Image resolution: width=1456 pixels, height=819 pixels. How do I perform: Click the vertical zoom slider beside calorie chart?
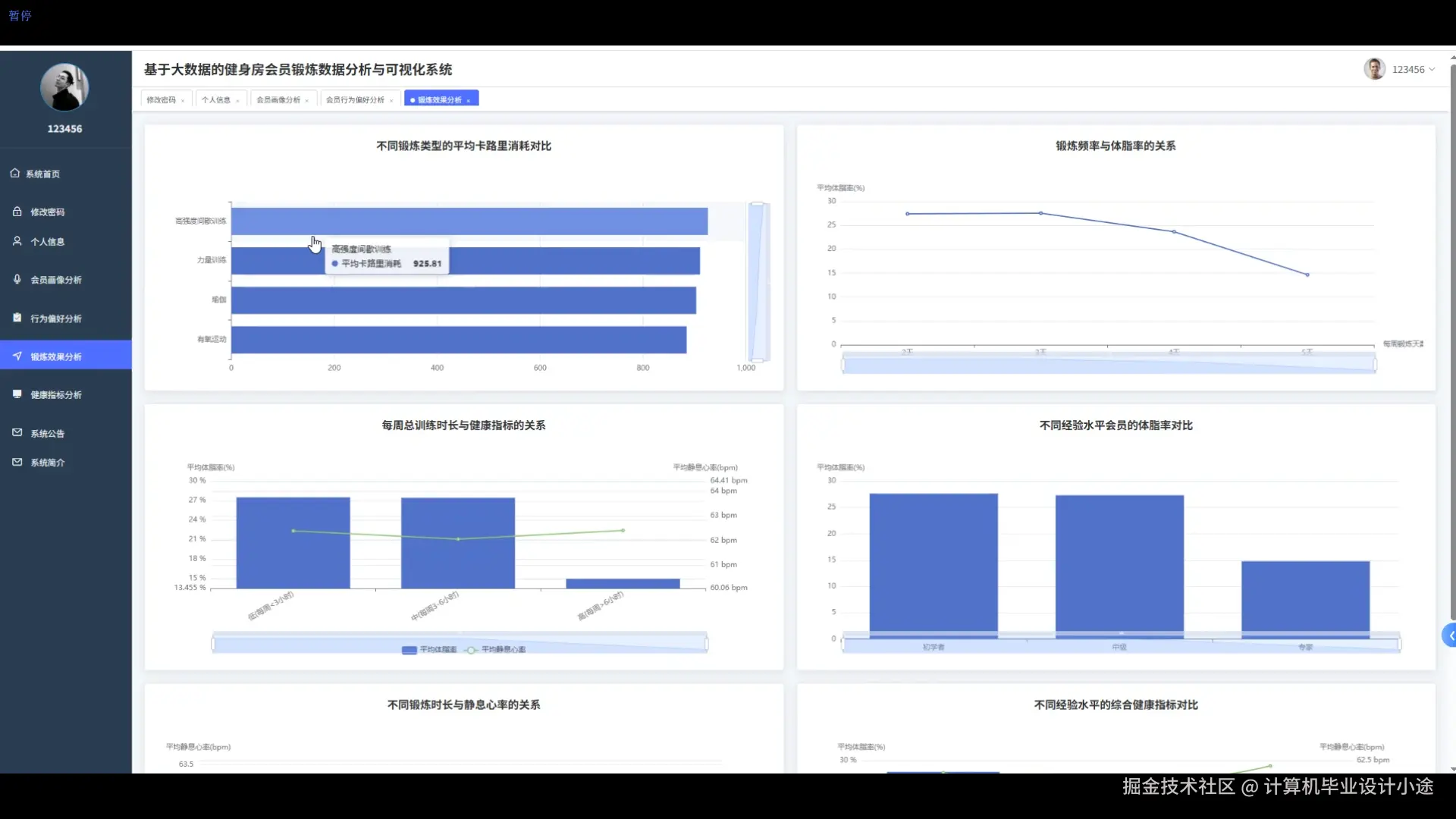click(758, 282)
